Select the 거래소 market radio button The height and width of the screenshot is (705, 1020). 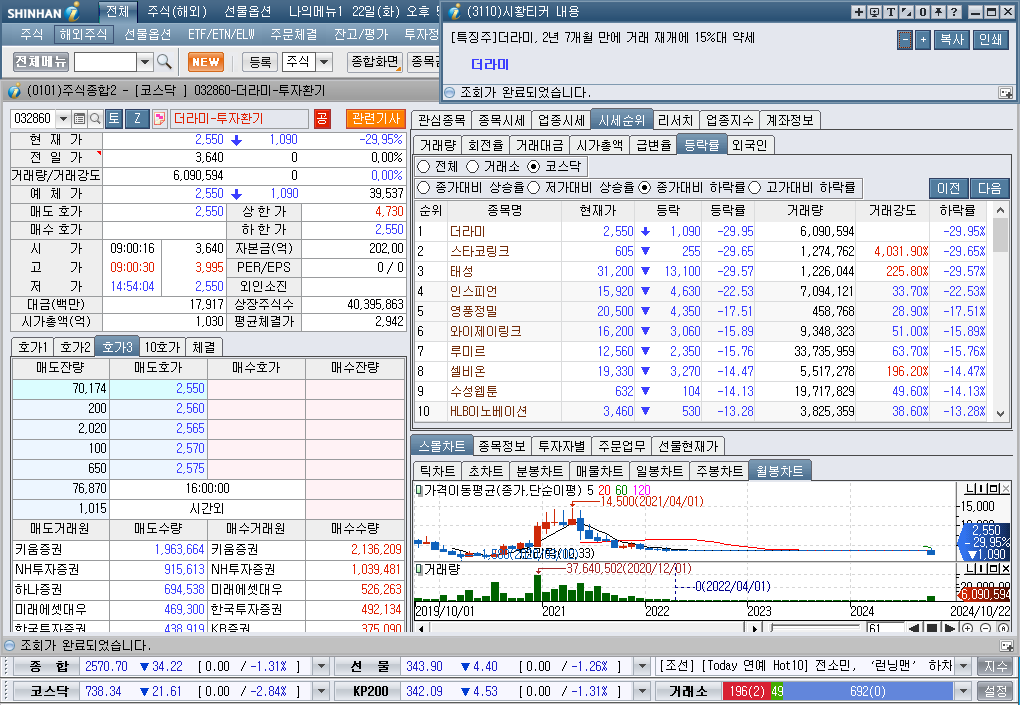[473, 166]
